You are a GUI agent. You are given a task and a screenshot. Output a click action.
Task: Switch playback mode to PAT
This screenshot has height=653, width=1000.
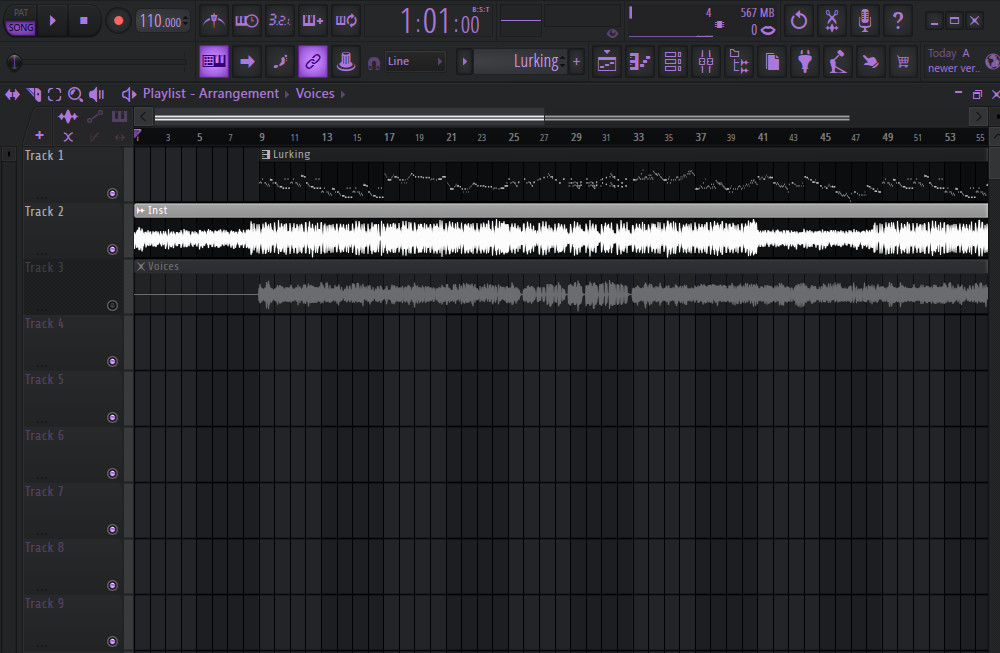pos(21,12)
